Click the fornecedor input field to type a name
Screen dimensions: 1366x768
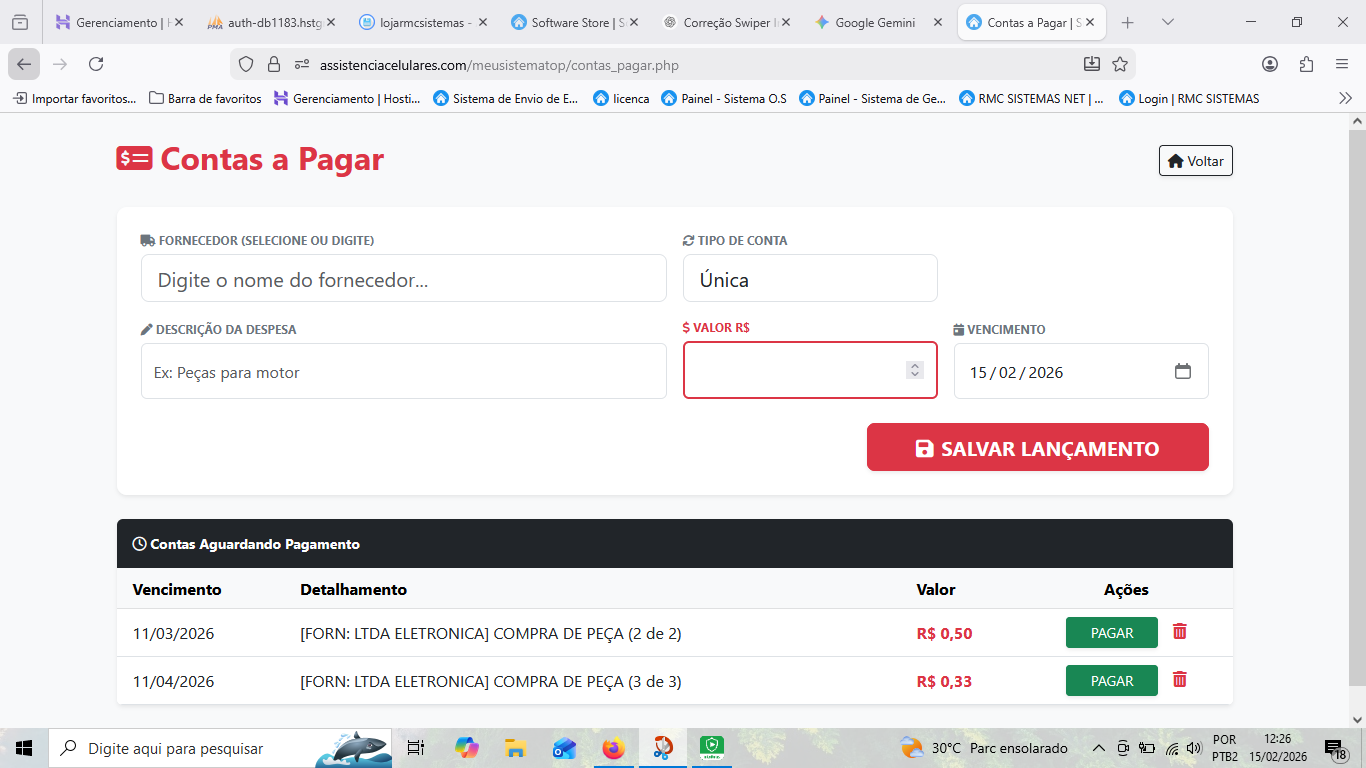pyautogui.click(x=403, y=278)
